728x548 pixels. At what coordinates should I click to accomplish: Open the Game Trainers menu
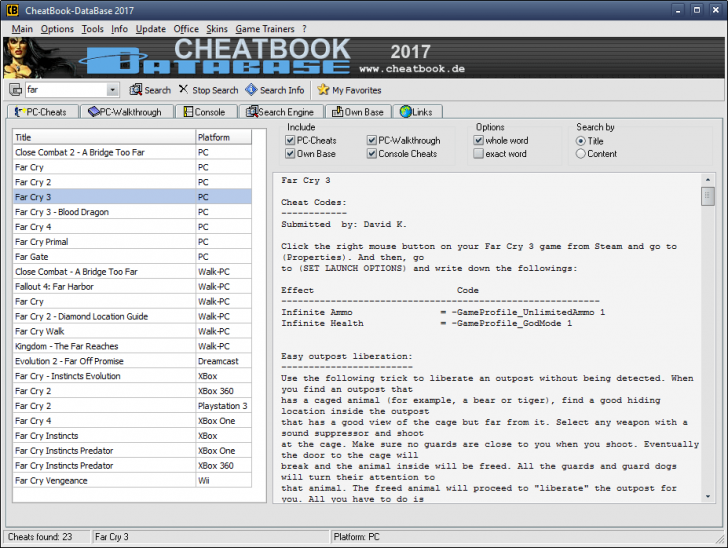(265, 29)
